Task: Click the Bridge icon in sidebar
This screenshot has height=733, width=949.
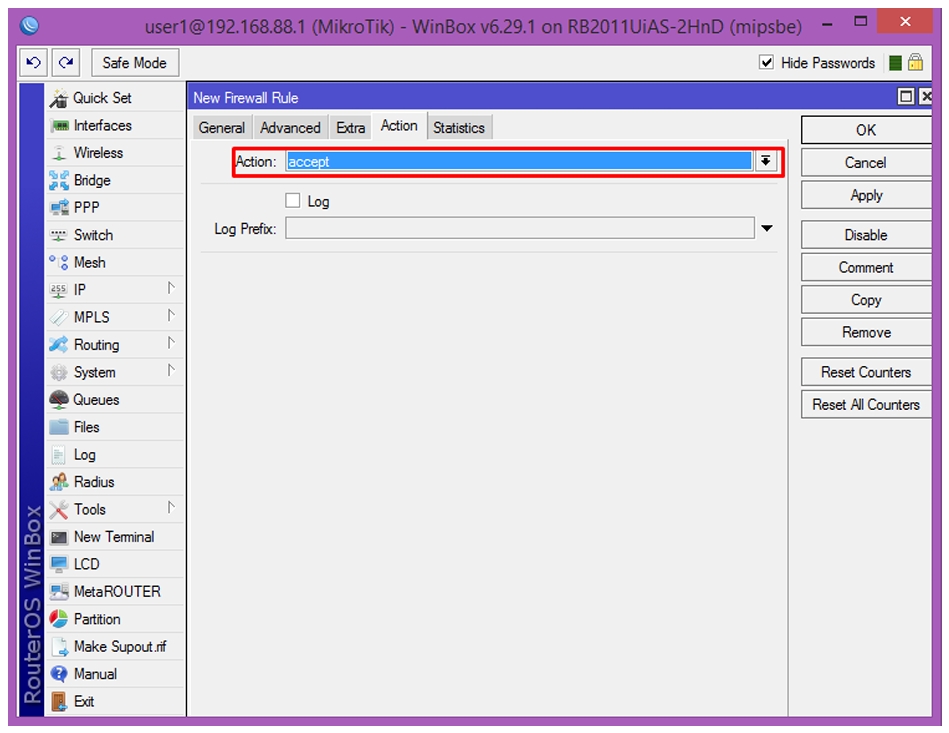Action: pos(59,180)
